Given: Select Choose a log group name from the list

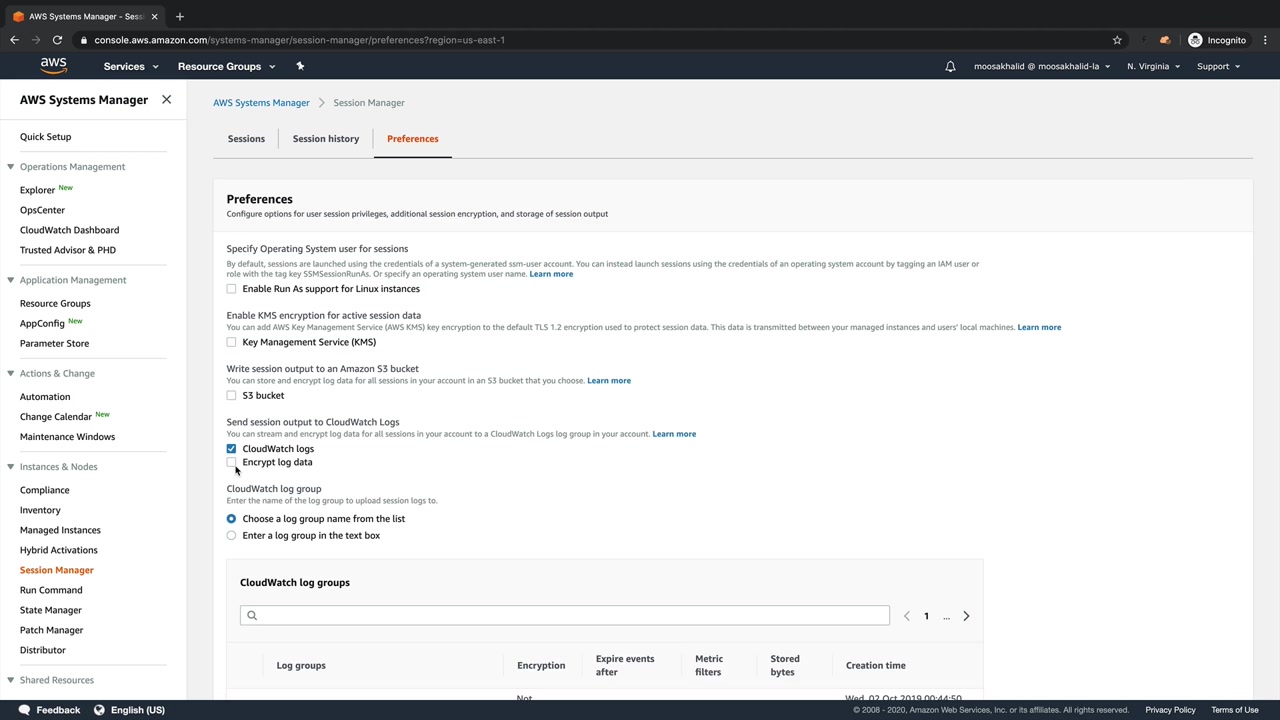Looking at the screenshot, I should tap(231, 519).
